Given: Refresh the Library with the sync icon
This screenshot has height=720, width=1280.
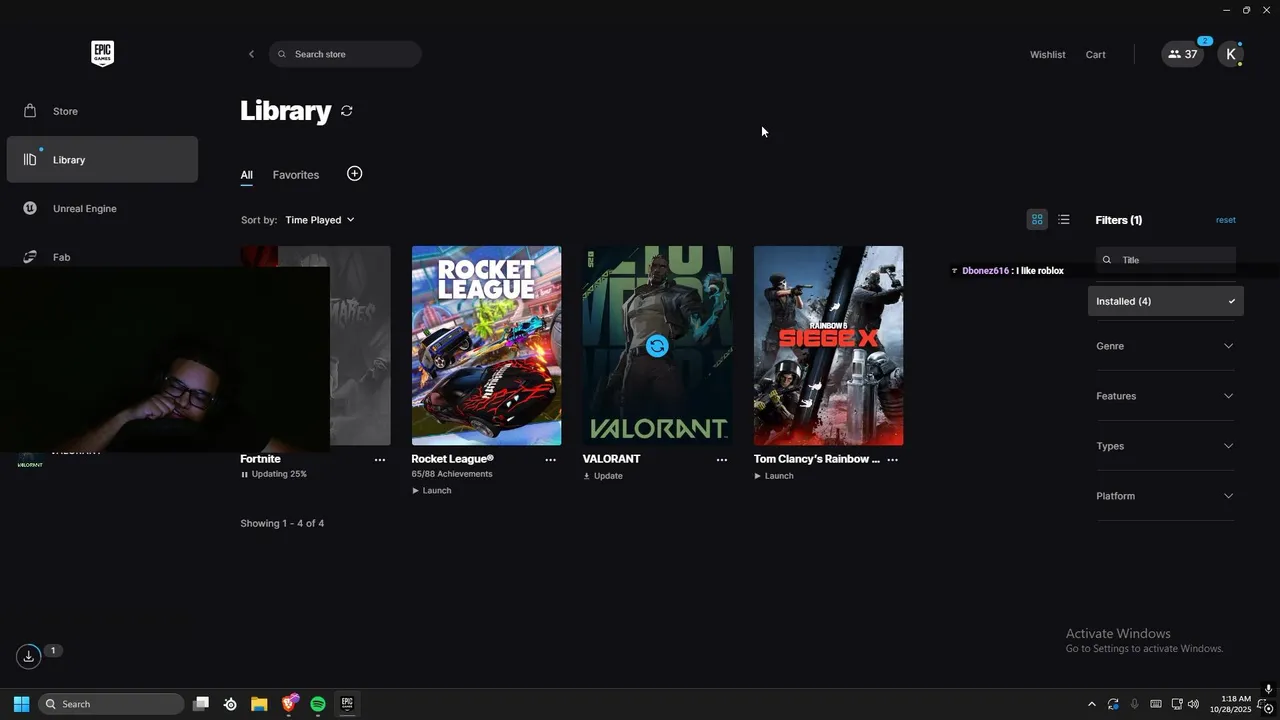Looking at the screenshot, I should click(347, 111).
